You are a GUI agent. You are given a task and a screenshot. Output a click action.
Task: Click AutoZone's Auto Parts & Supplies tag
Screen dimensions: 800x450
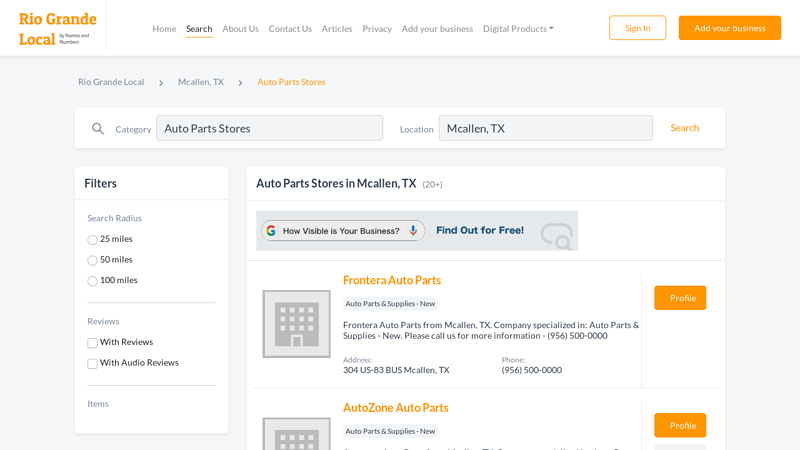[x=390, y=431]
